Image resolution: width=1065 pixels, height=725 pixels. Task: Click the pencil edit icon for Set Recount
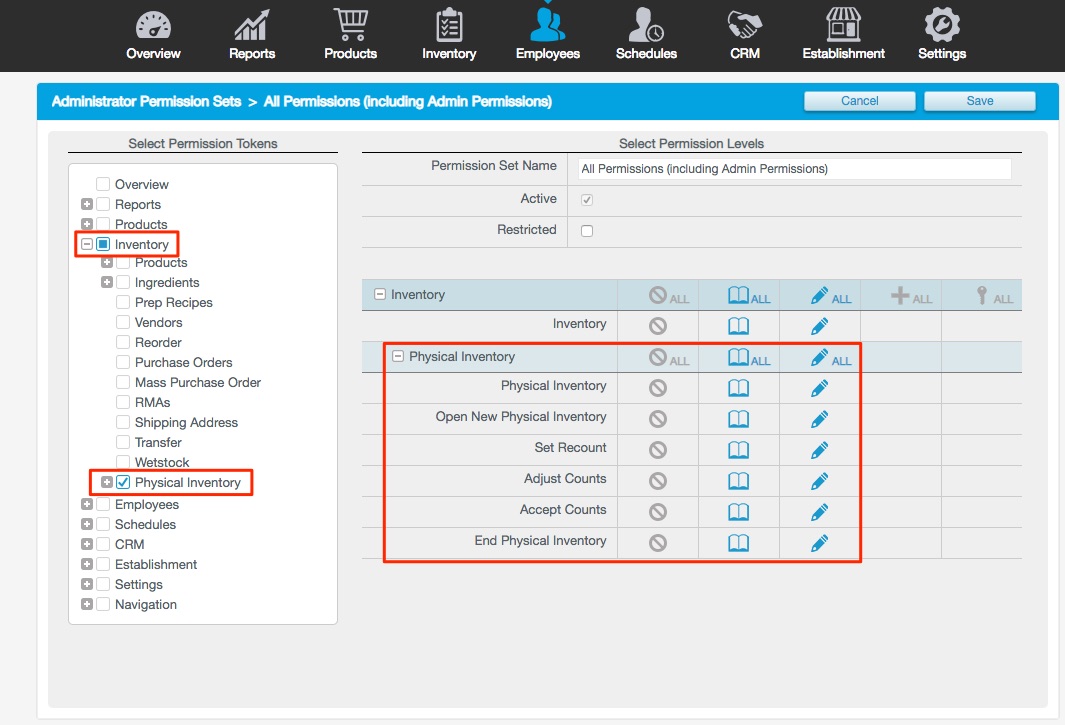pos(819,449)
